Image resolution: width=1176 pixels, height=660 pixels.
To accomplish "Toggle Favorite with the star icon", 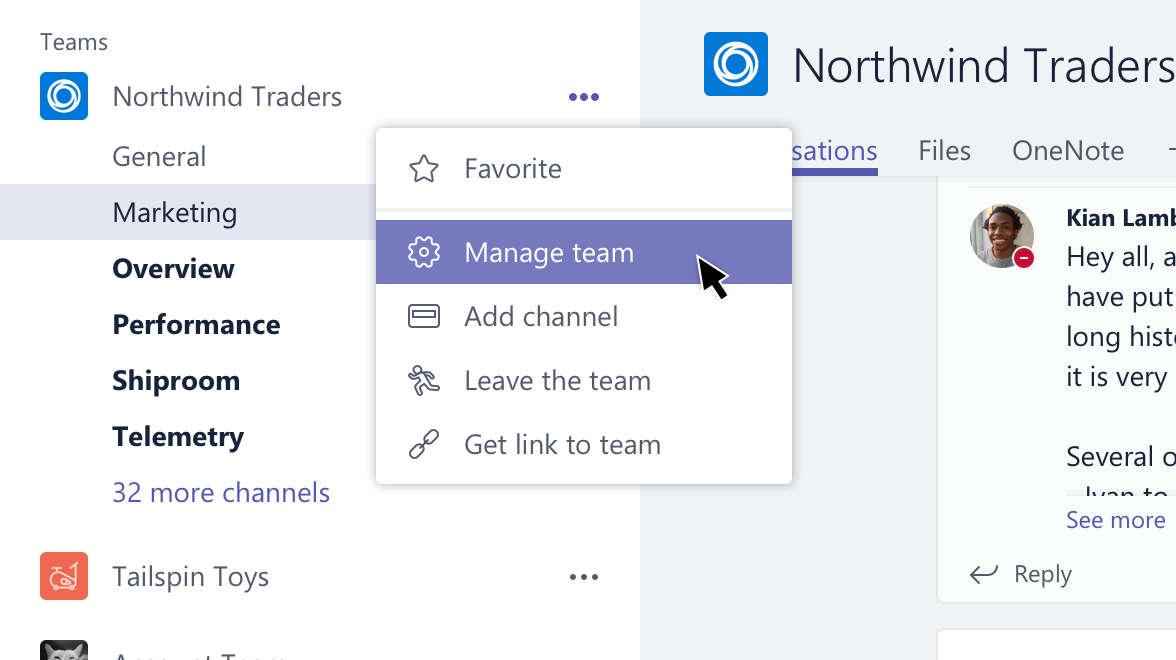I will (424, 168).
